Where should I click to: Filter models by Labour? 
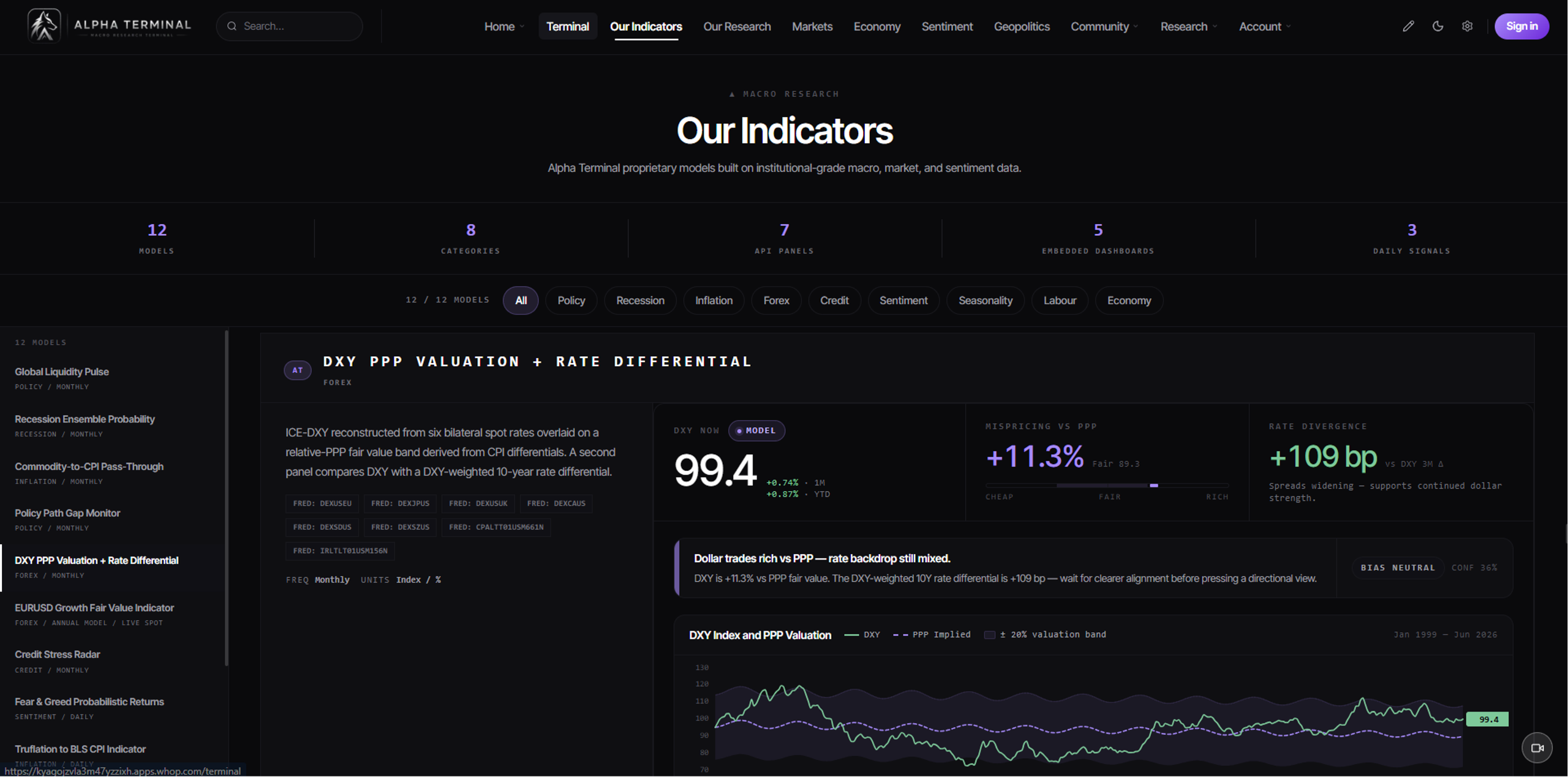1060,301
